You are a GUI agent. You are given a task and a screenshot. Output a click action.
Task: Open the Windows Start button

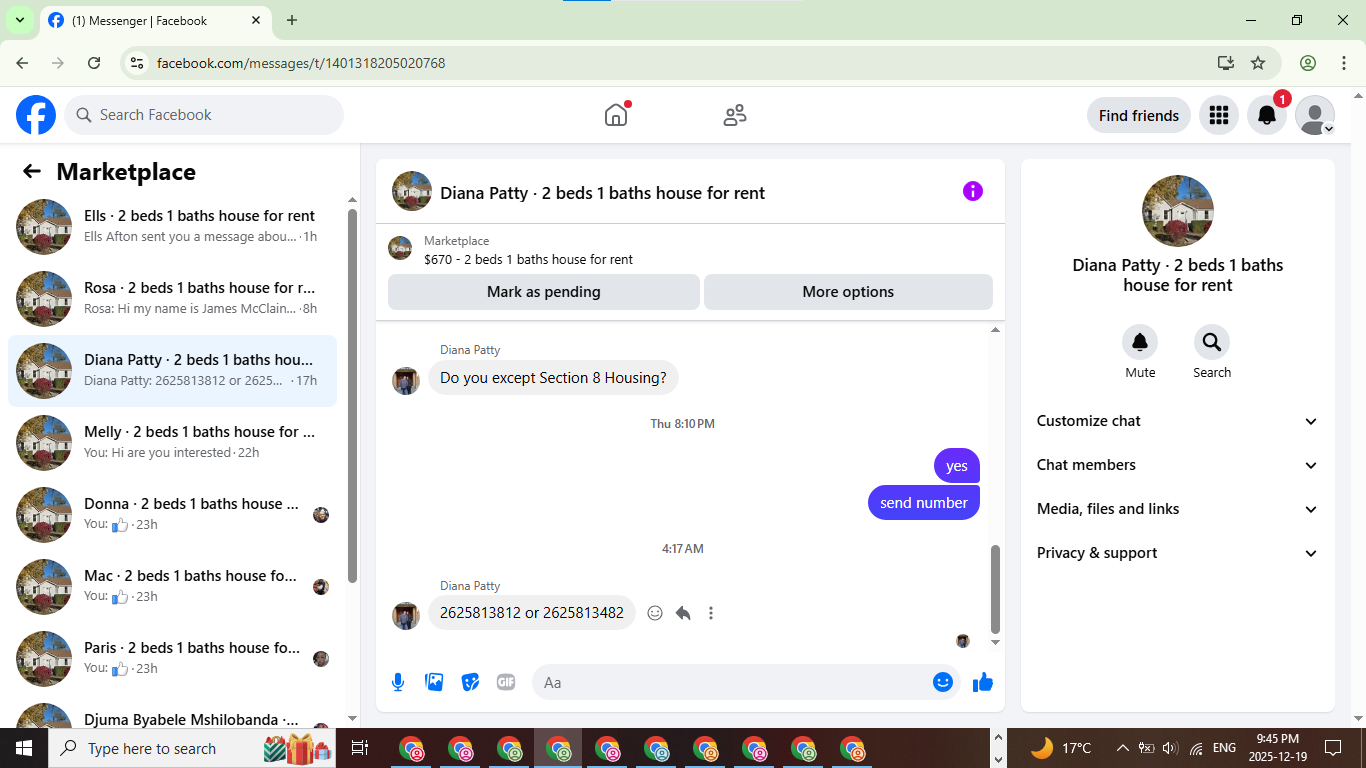coord(24,748)
